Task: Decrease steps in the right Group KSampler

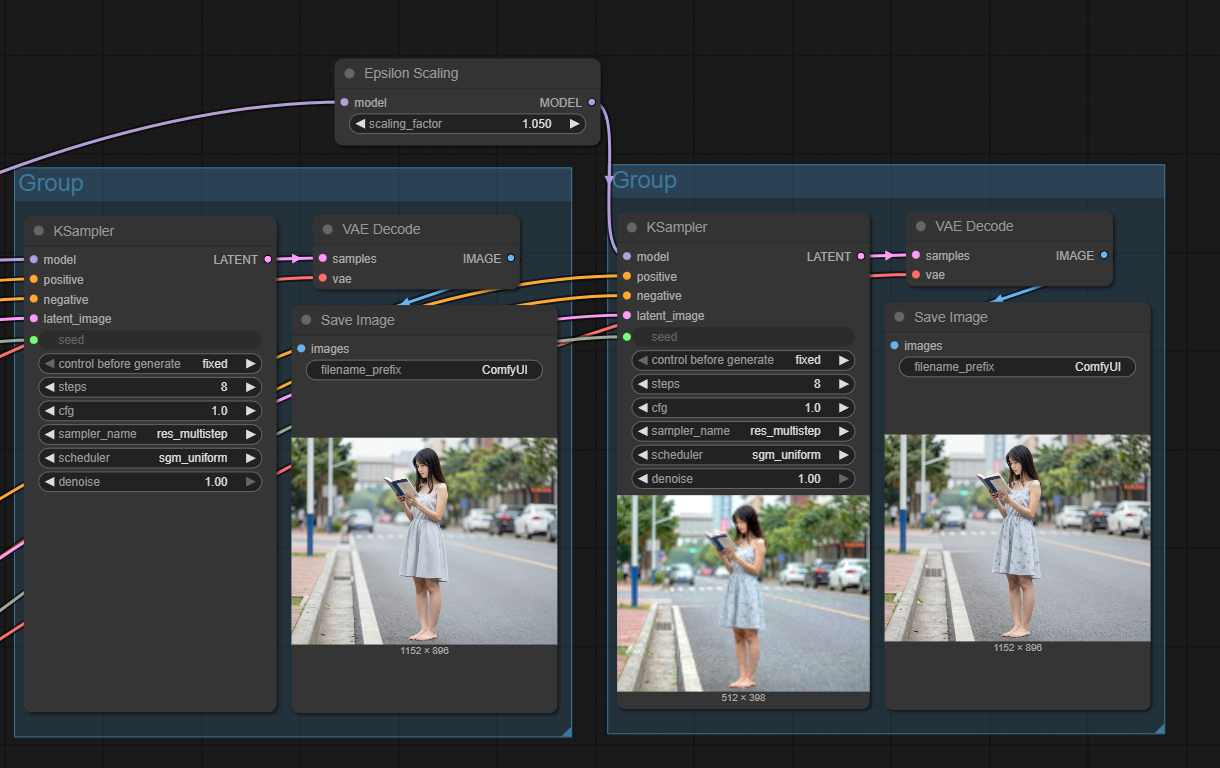Action: 642,384
